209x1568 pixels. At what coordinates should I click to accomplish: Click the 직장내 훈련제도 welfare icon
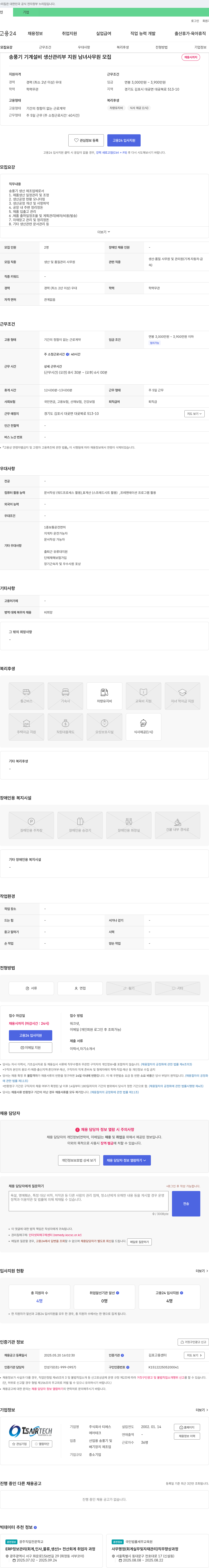(x=65, y=727)
